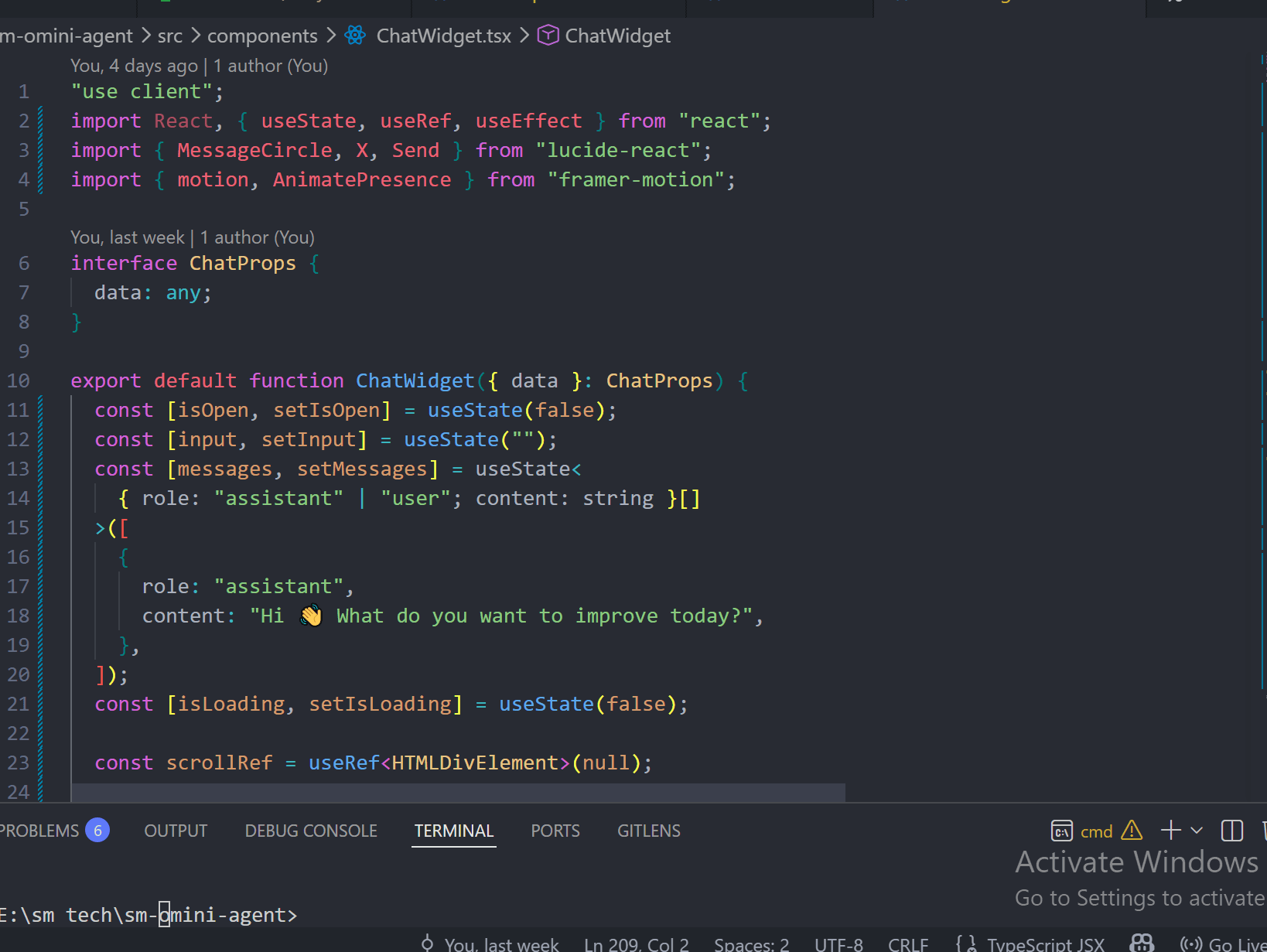Click ChatWidget.tsx in the breadcrumbs

click(x=444, y=36)
